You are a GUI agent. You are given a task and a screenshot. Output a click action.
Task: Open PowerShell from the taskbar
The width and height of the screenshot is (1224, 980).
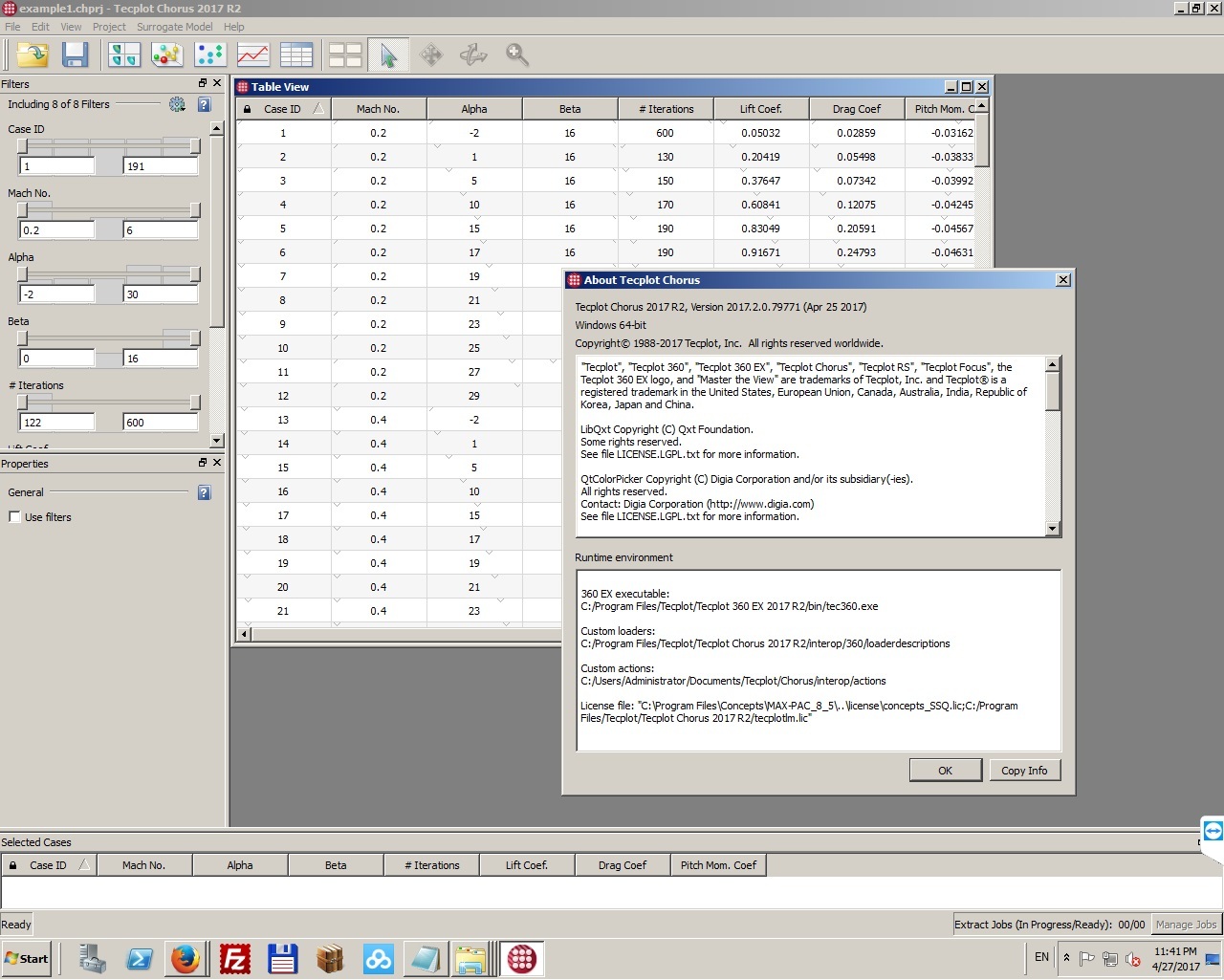(x=140, y=958)
